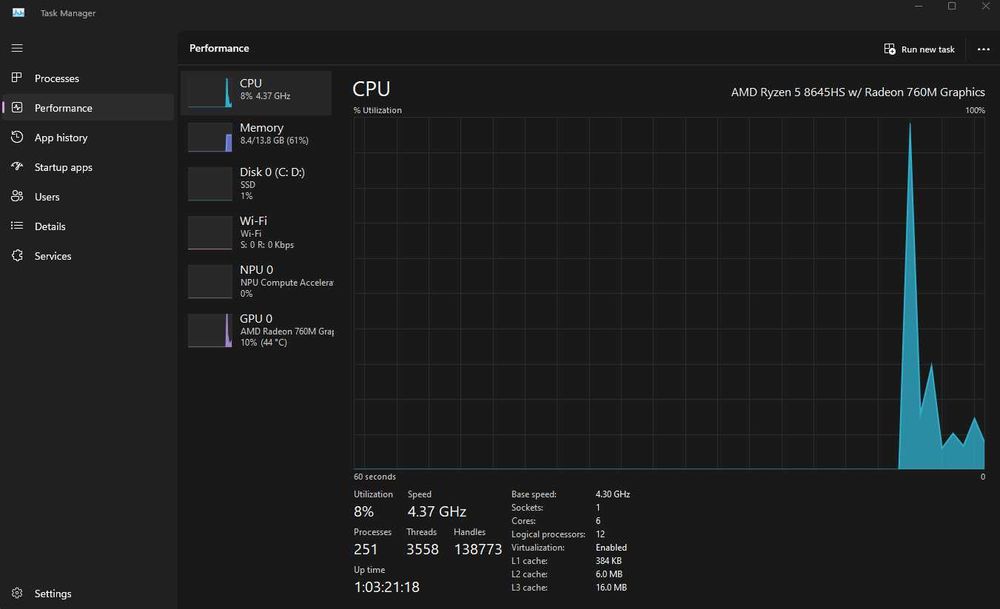Viewport: 1000px width, 609px height.
Task: Open the Details page
Action: point(88,226)
